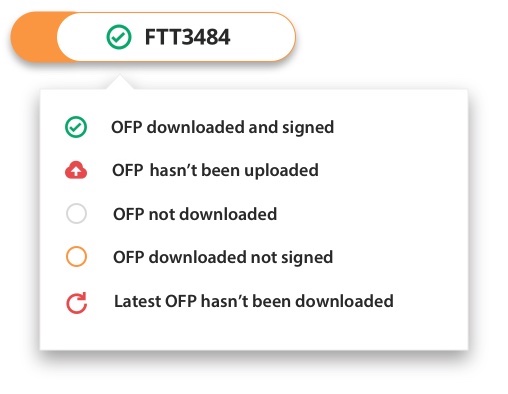Image resolution: width=508 pixels, height=394 pixels.
Task: Click the orange tab on the flight pill
Action: click(x=34, y=37)
